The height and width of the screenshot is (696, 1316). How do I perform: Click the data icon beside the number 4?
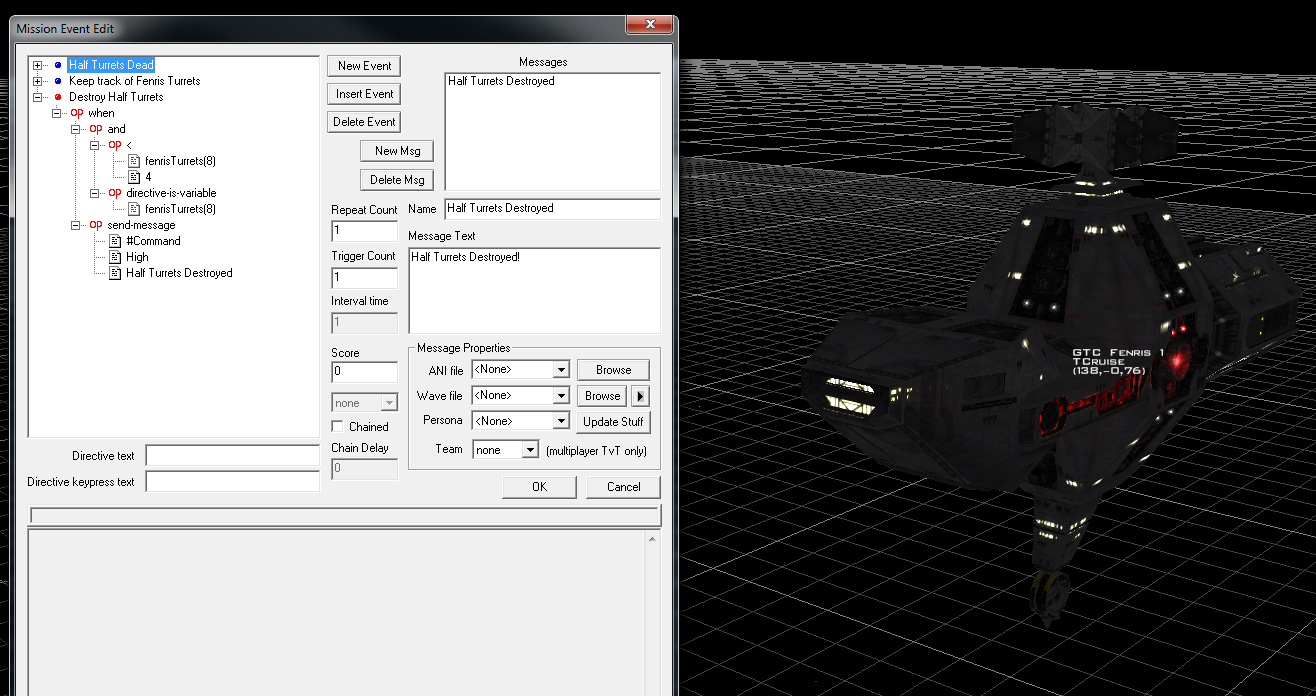click(x=134, y=177)
